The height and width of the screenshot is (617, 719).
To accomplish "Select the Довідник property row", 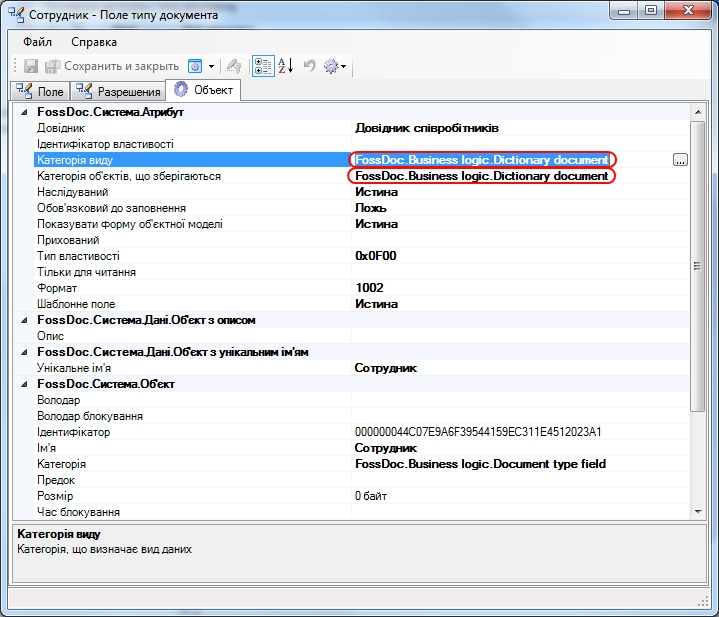I will [x=361, y=128].
